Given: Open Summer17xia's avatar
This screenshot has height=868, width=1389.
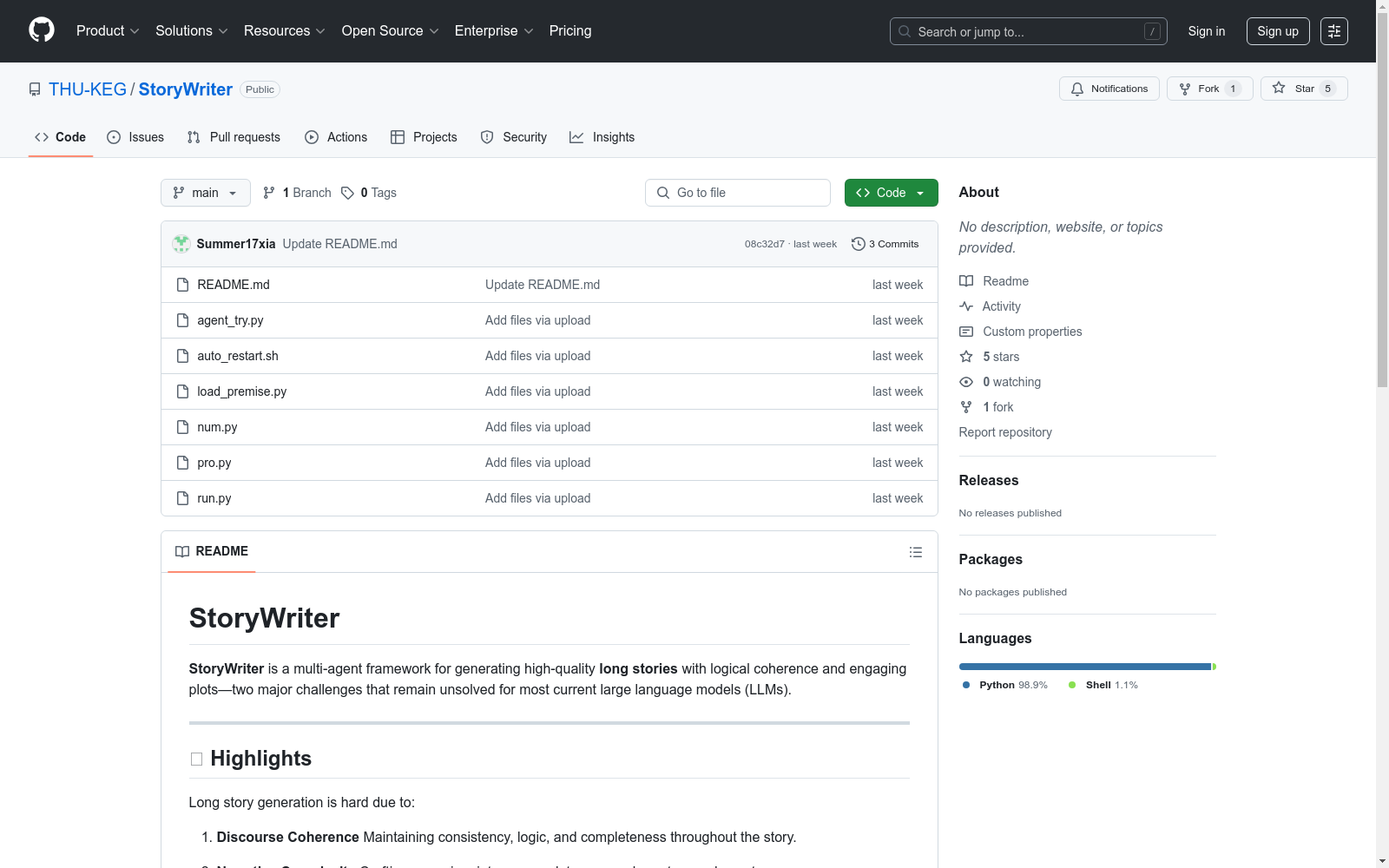Looking at the screenshot, I should [181, 244].
